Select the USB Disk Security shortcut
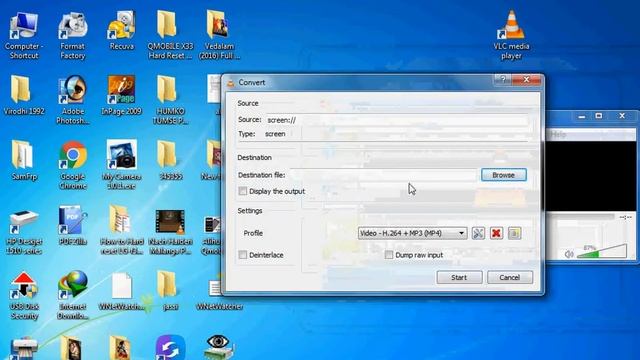640x360 pixels. 24,296
